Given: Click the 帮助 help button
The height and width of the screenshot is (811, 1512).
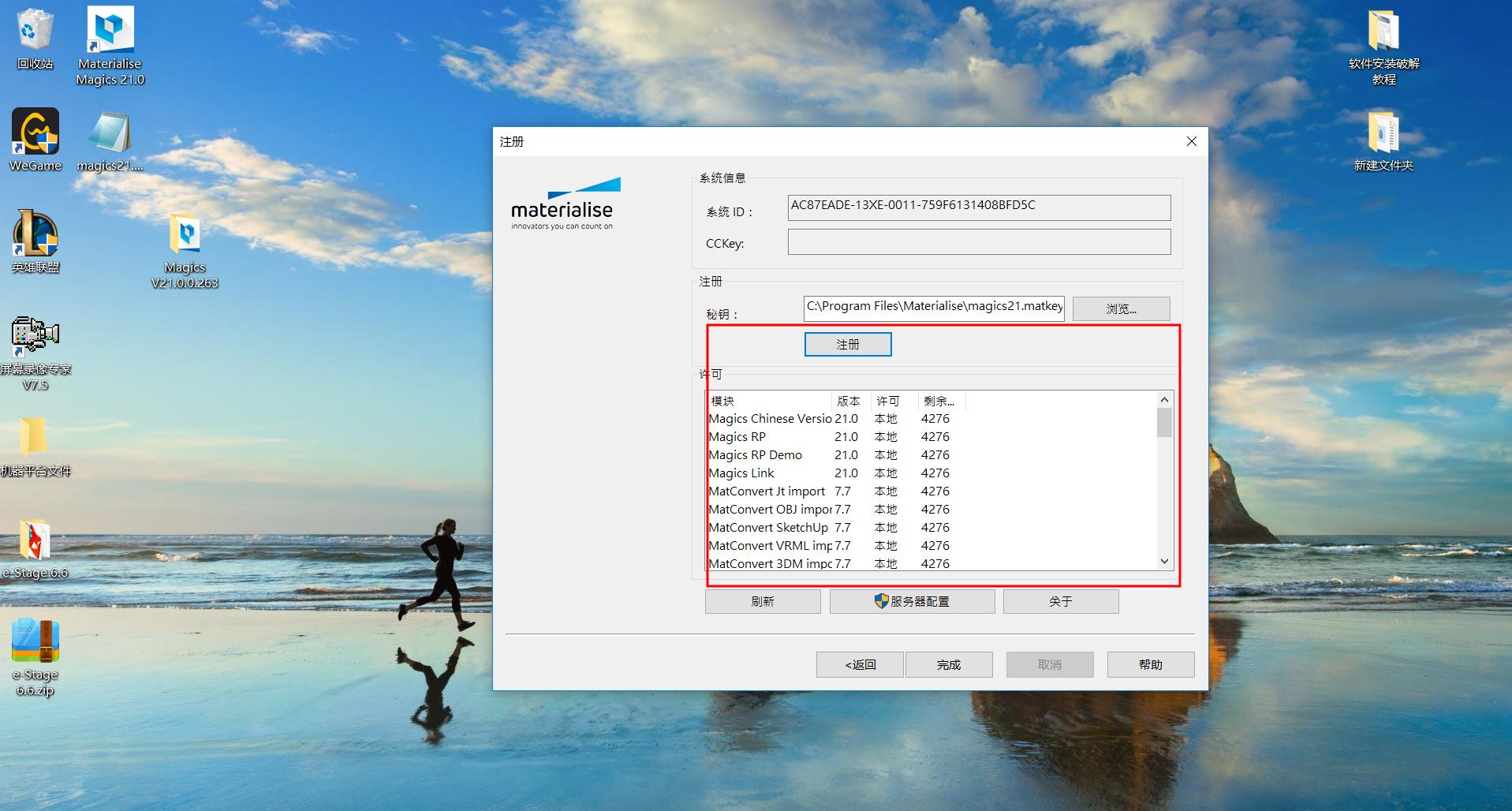Looking at the screenshot, I should (x=1151, y=664).
